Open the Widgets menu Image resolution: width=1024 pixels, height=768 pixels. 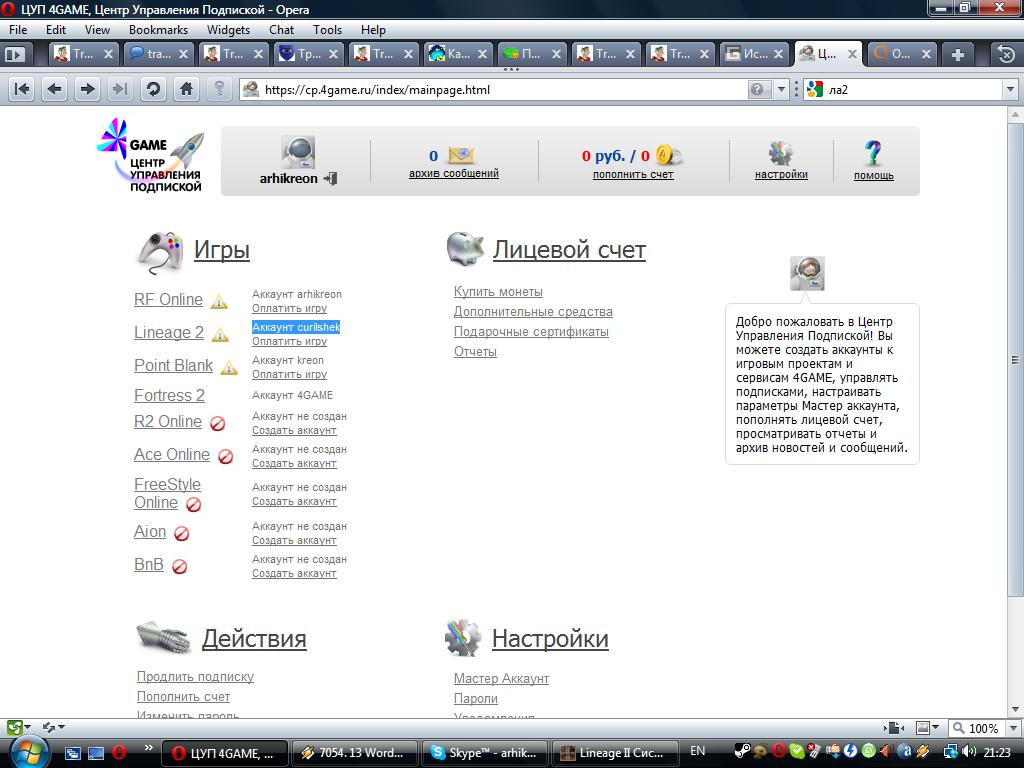[x=228, y=29]
